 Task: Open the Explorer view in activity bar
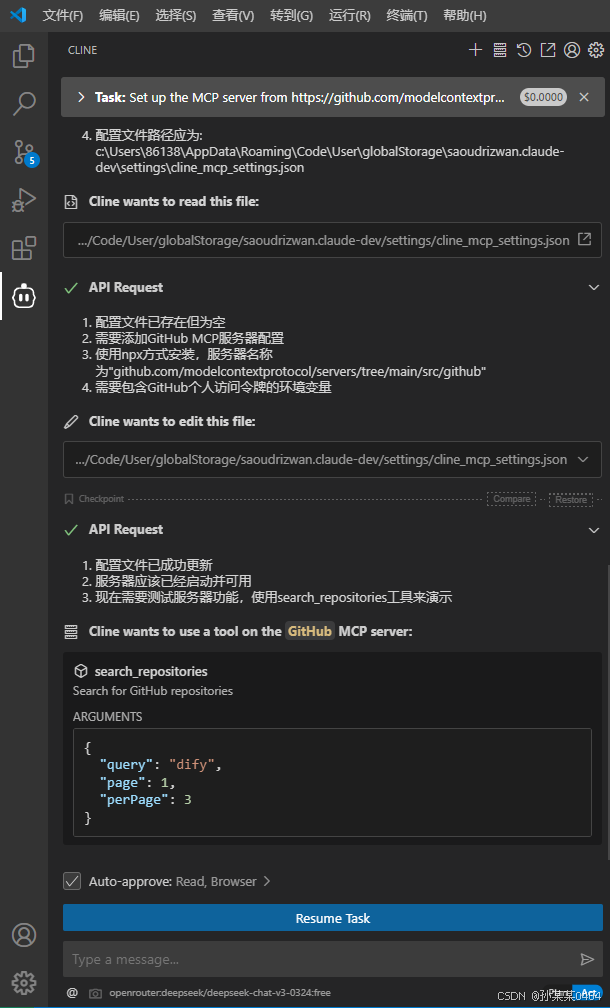point(24,56)
